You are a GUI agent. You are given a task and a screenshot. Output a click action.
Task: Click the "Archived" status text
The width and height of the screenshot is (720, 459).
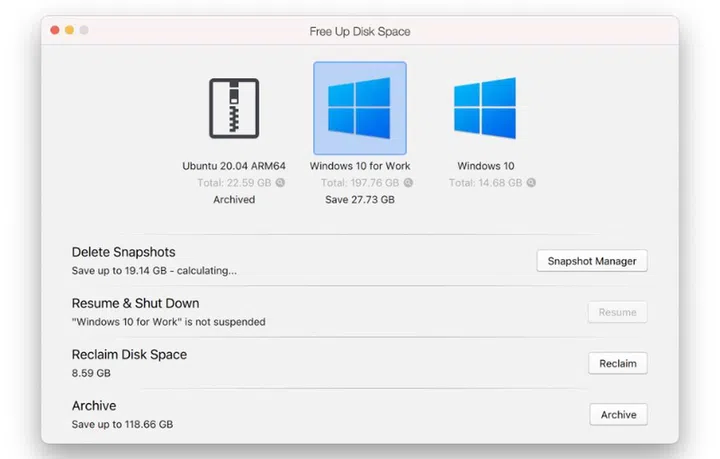tap(234, 200)
